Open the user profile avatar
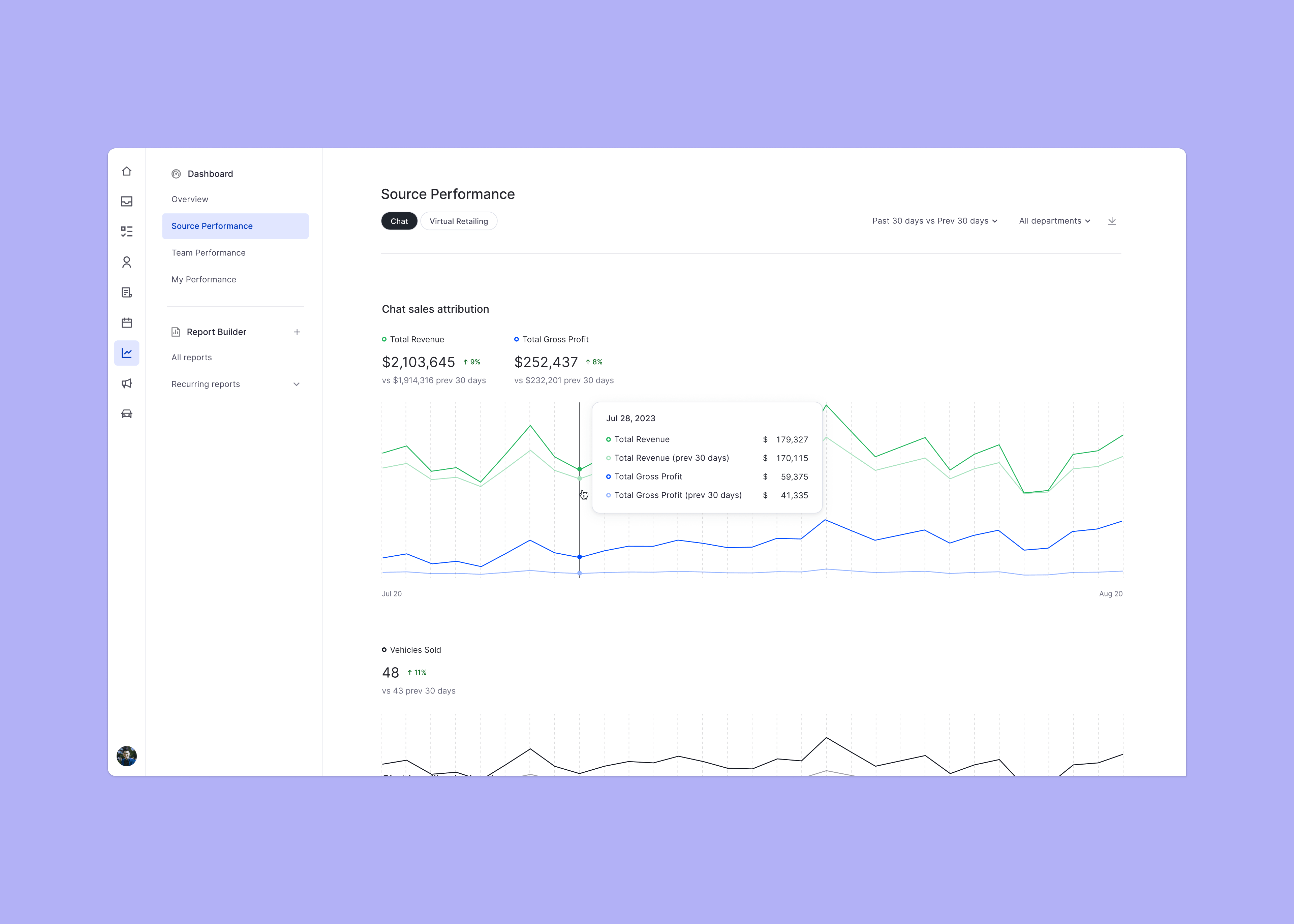Screen dimensions: 1294x924 (126, 756)
